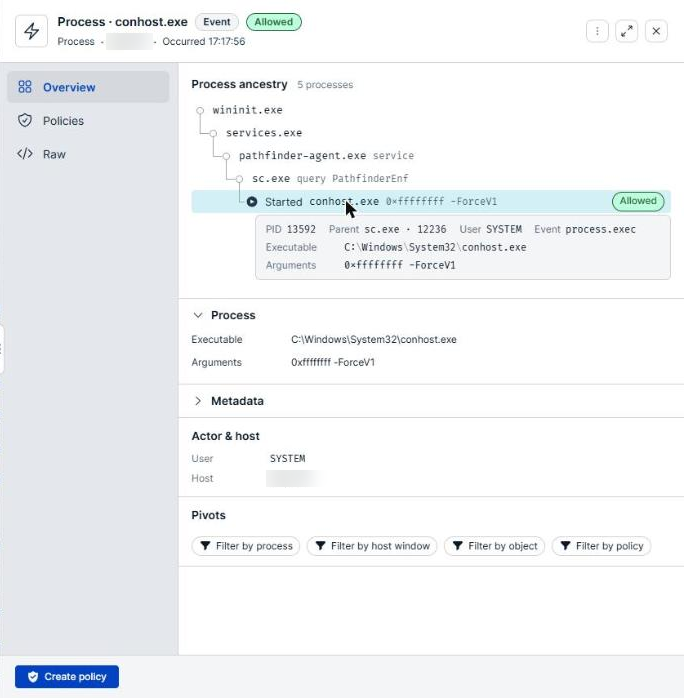Open the Policies tab
Image resolution: width=684 pixels, height=698 pixels.
tap(88, 121)
